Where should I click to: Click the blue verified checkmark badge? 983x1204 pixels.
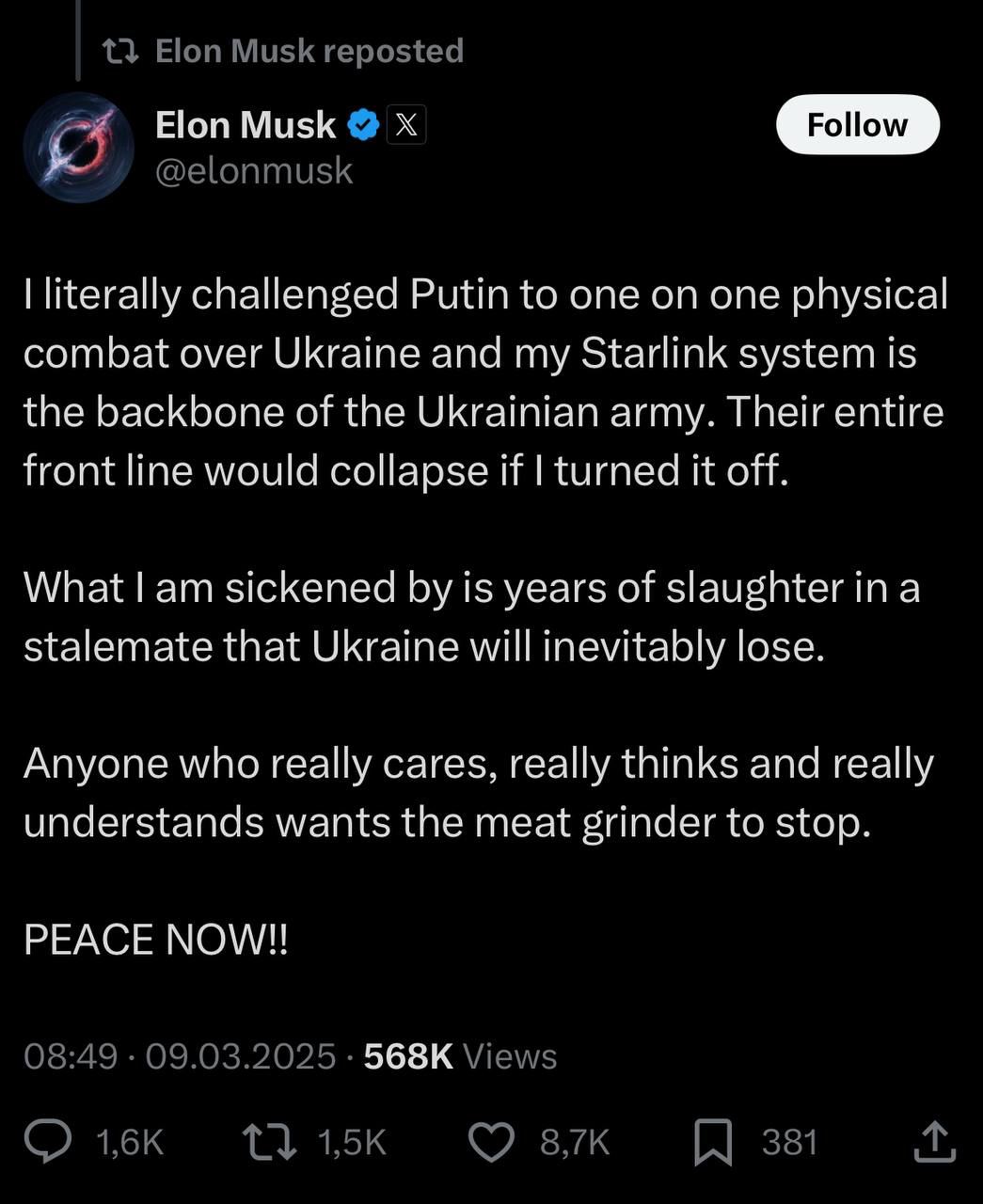click(x=363, y=125)
